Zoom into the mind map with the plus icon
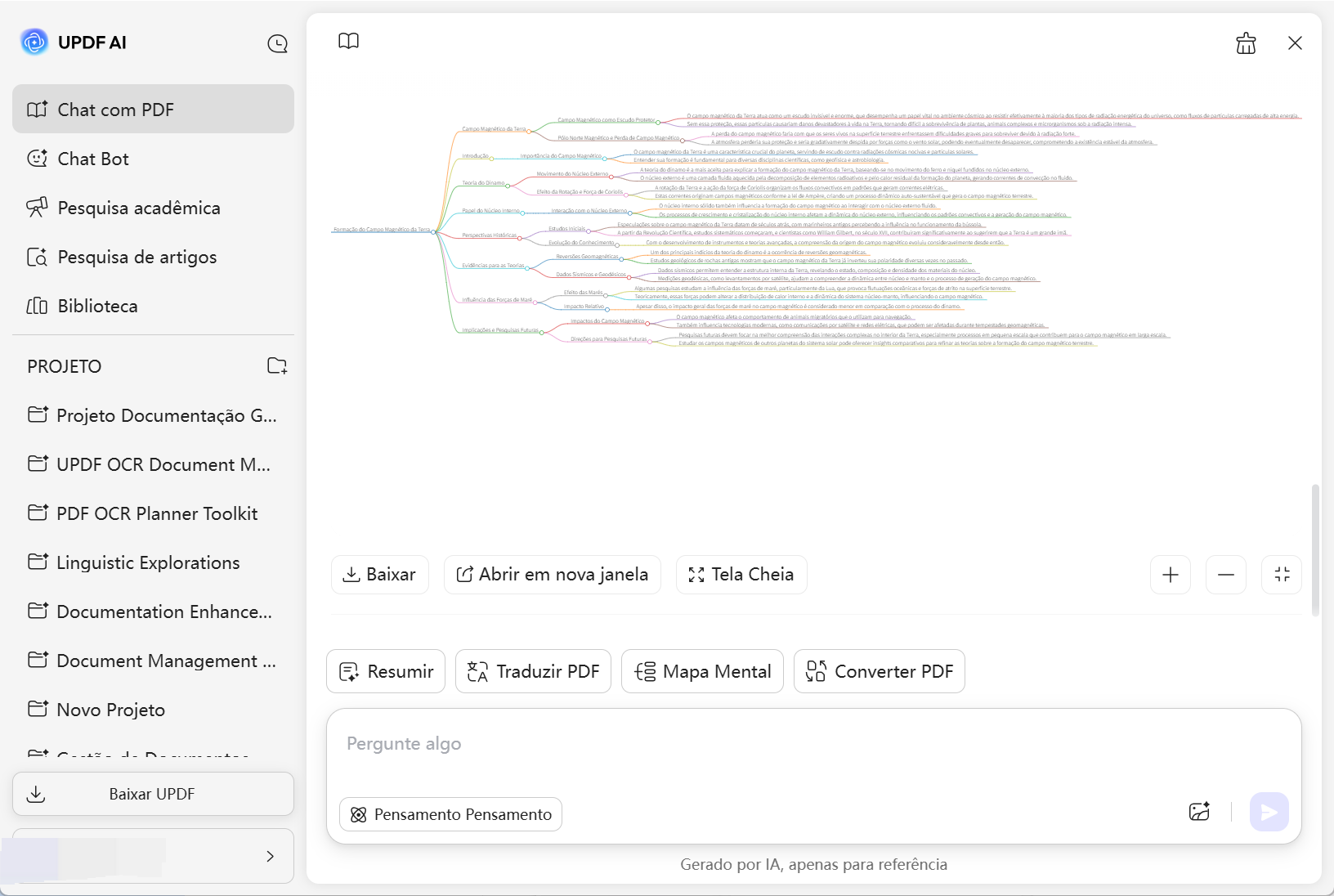Viewport: 1334px width, 896px height. 1171,575
